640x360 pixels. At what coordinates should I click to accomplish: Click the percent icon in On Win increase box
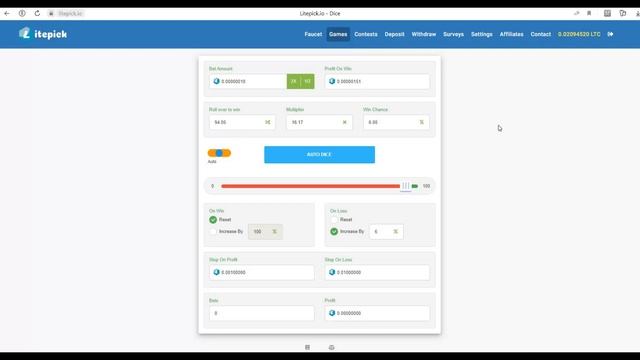[x=274, y=231]
